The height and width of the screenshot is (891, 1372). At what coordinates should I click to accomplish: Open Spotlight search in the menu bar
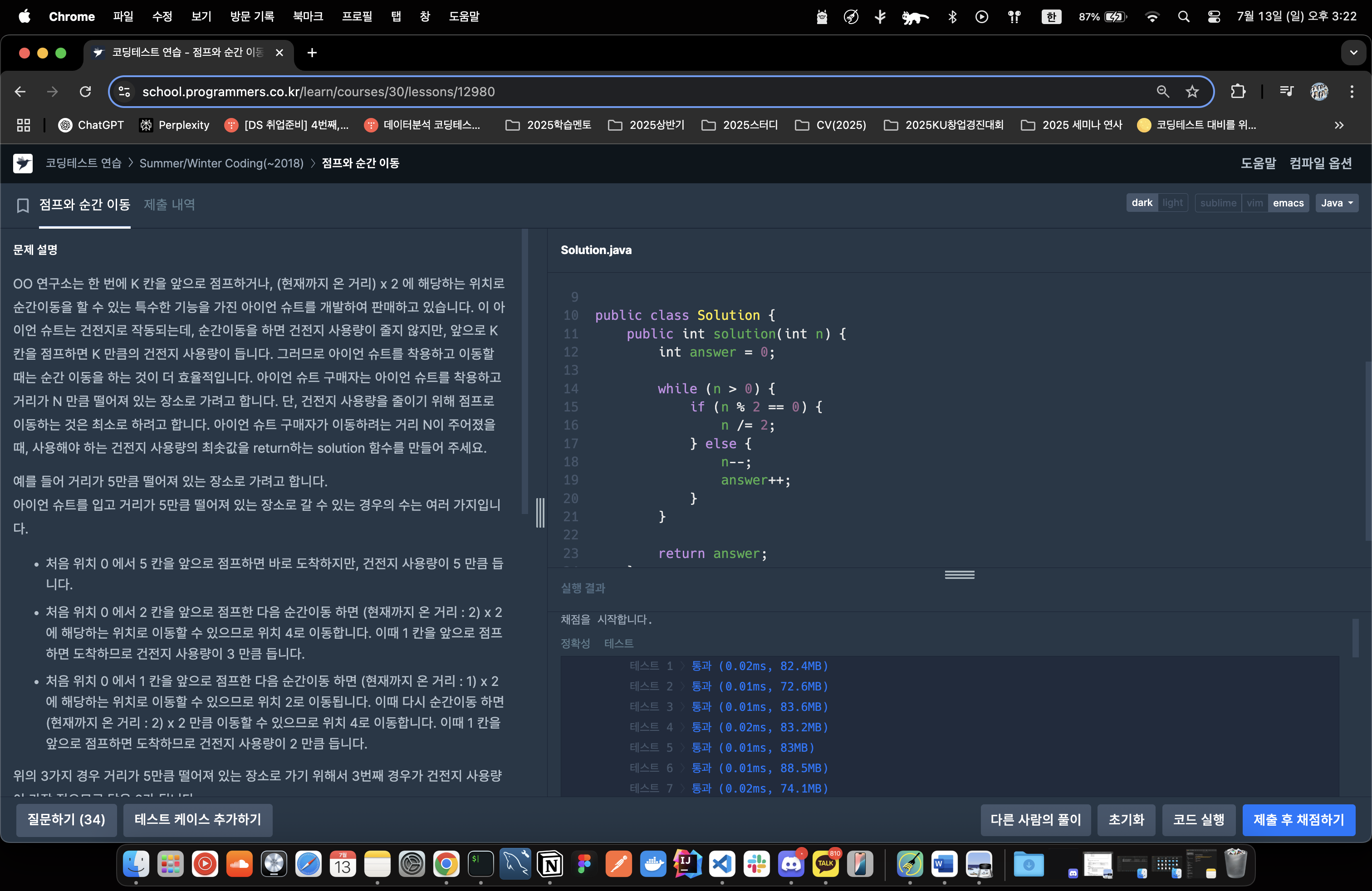[1184, 17]
